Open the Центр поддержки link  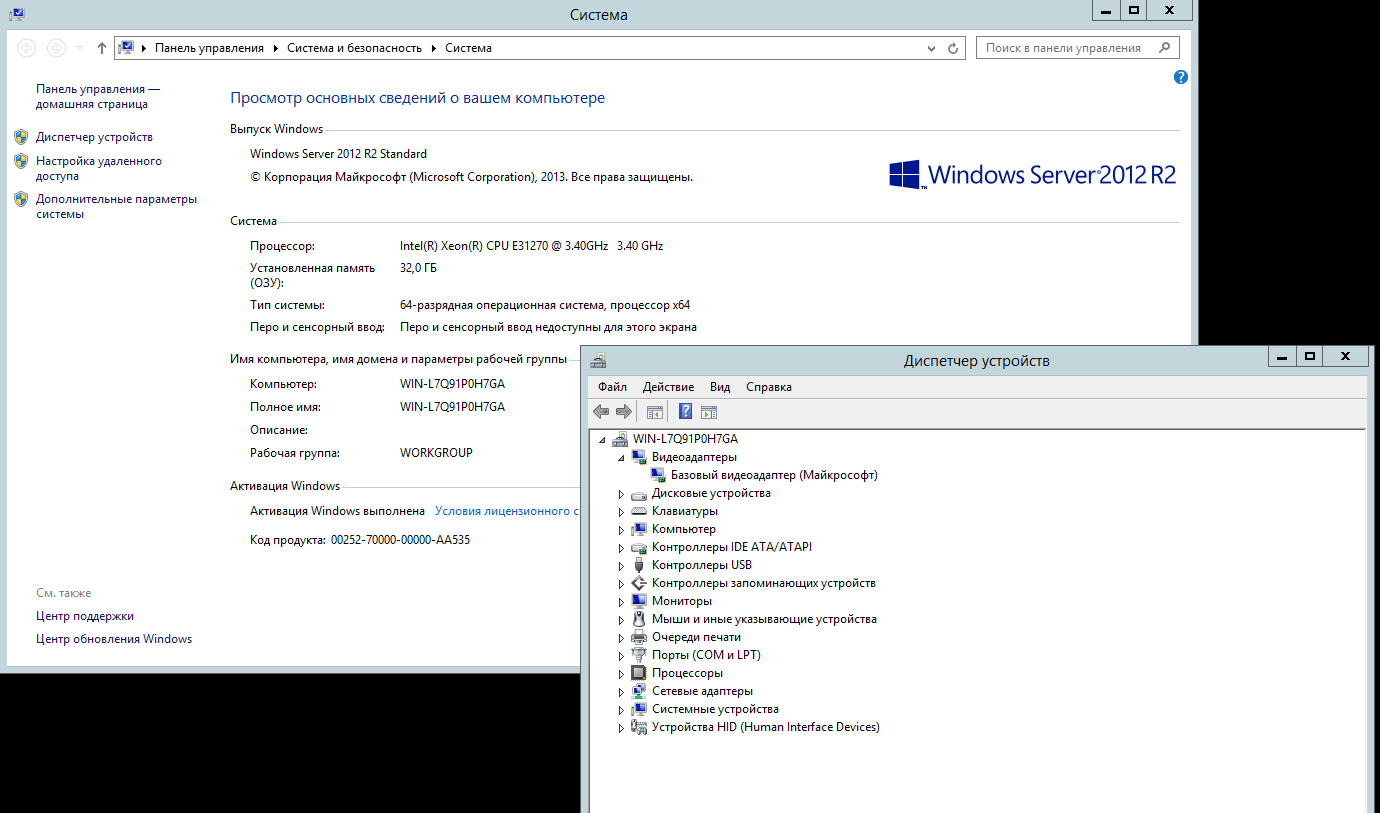[x=85, y=616]
